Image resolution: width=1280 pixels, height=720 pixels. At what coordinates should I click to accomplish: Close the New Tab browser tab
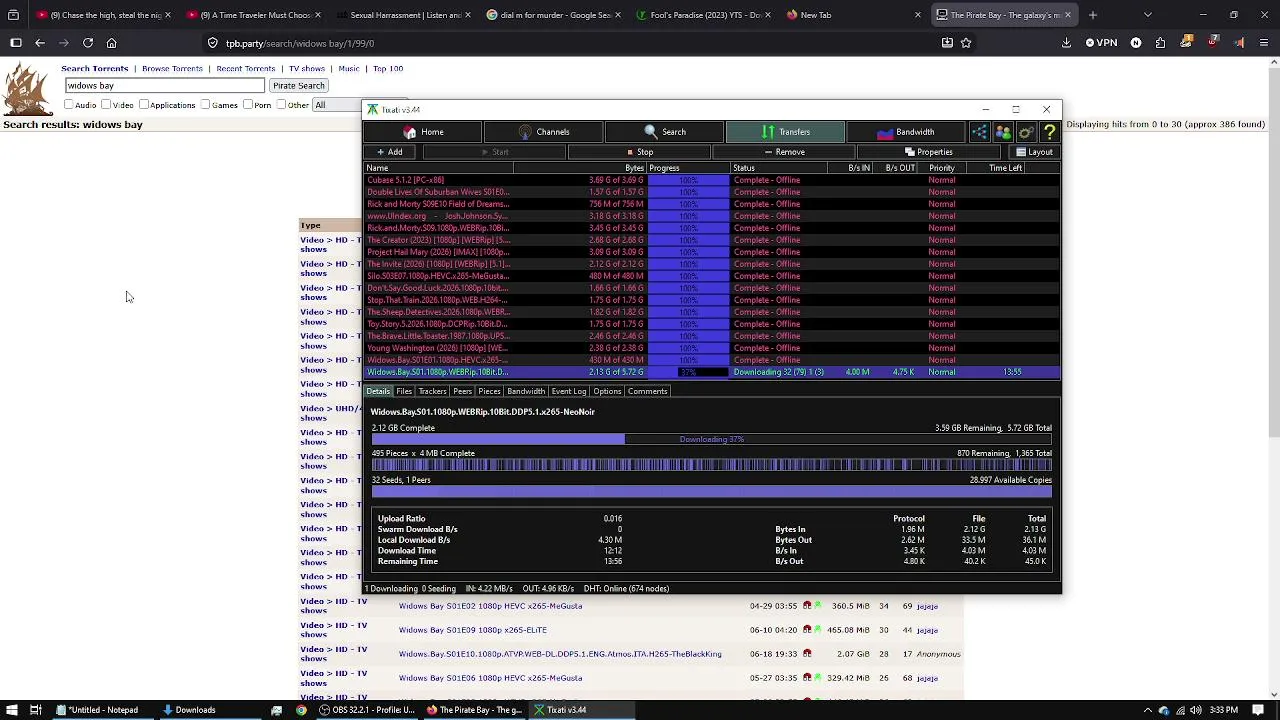pos(918,15)
